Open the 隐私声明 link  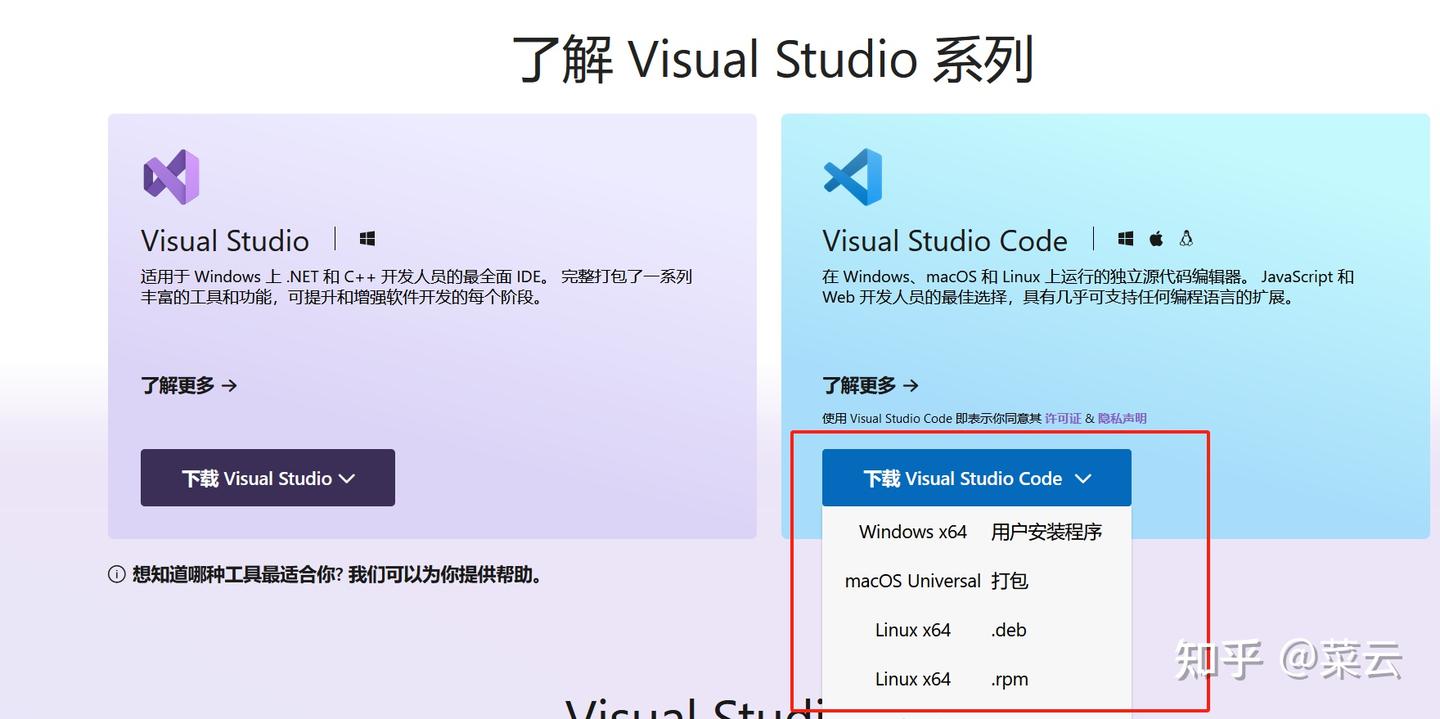[x=1122, y=418]
